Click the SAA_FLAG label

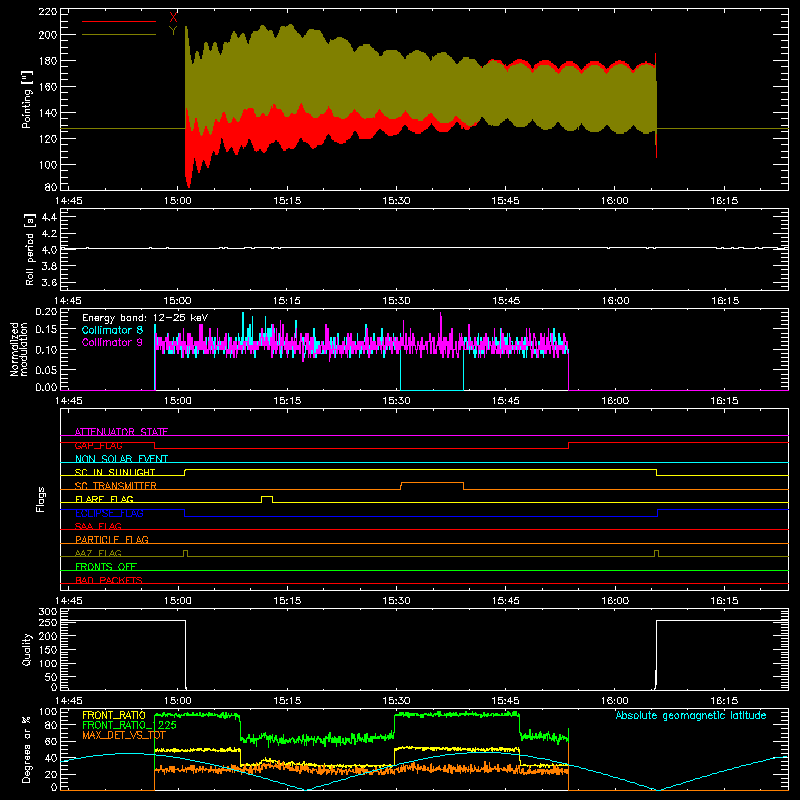coord(98,526)
